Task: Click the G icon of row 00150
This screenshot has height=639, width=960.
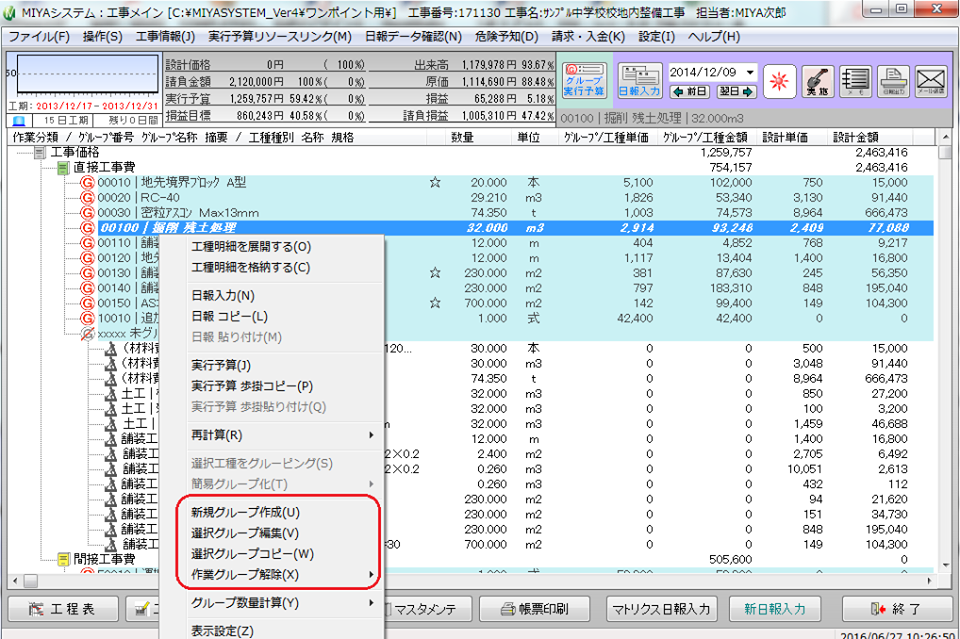Action: coord(88,303)
